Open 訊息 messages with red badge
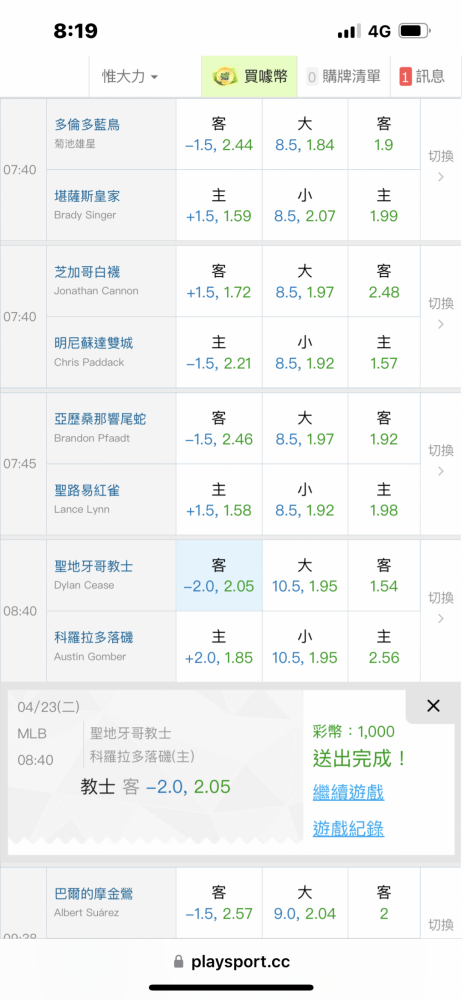The image size is (462, 1000). tap(422, 77)
